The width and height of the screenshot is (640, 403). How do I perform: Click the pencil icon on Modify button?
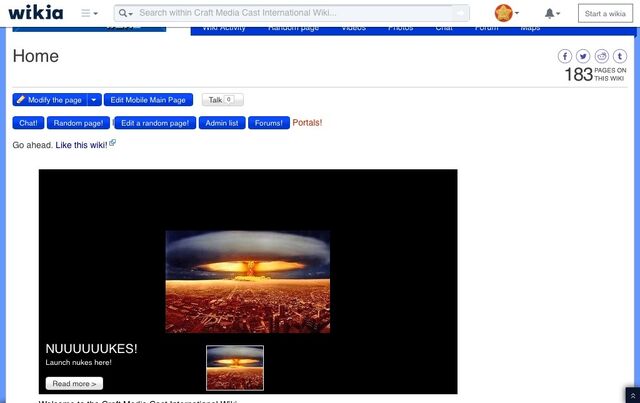coord(21,99)
